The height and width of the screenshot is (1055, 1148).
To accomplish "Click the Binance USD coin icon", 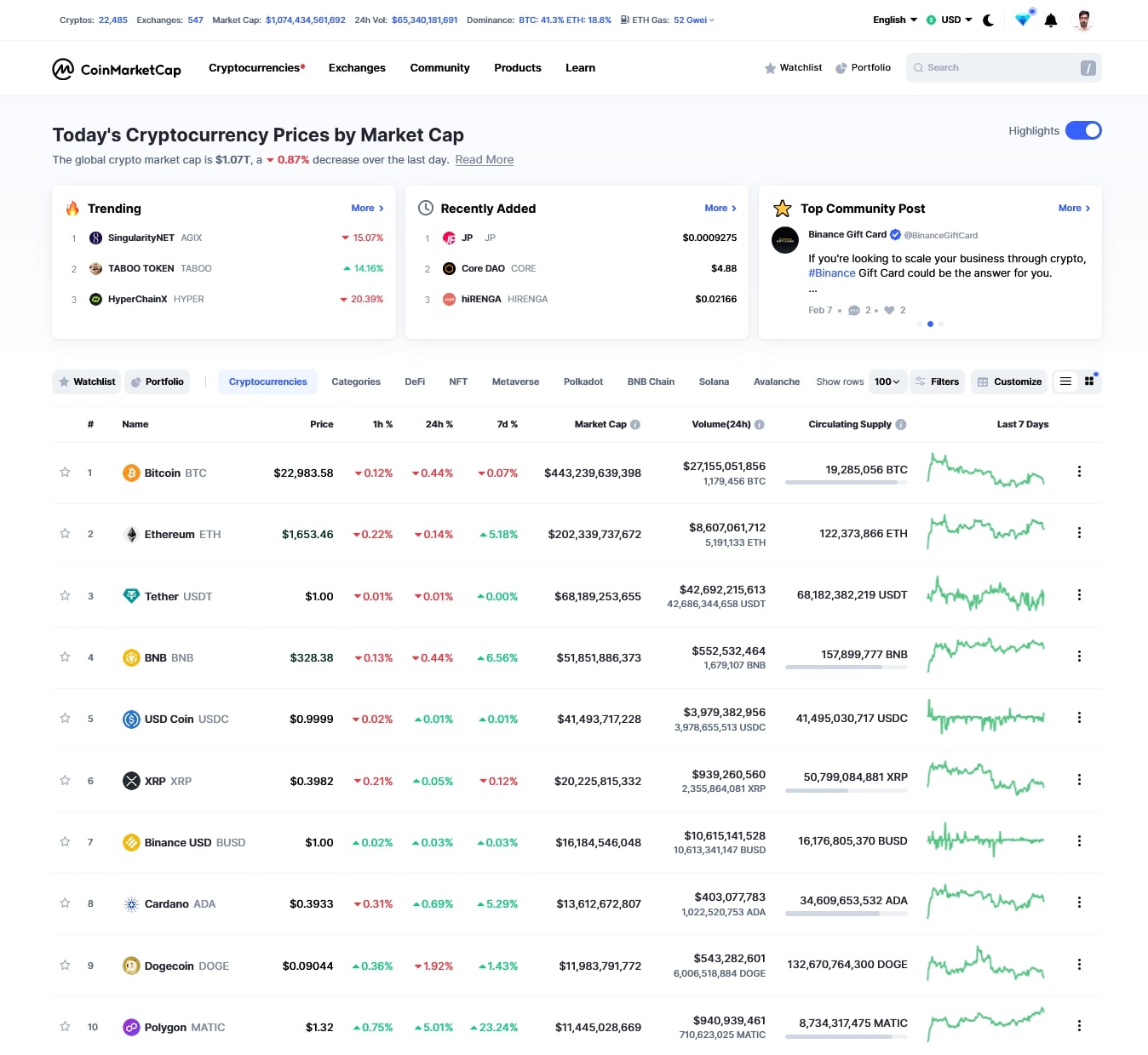I will [x=131, y=842].
